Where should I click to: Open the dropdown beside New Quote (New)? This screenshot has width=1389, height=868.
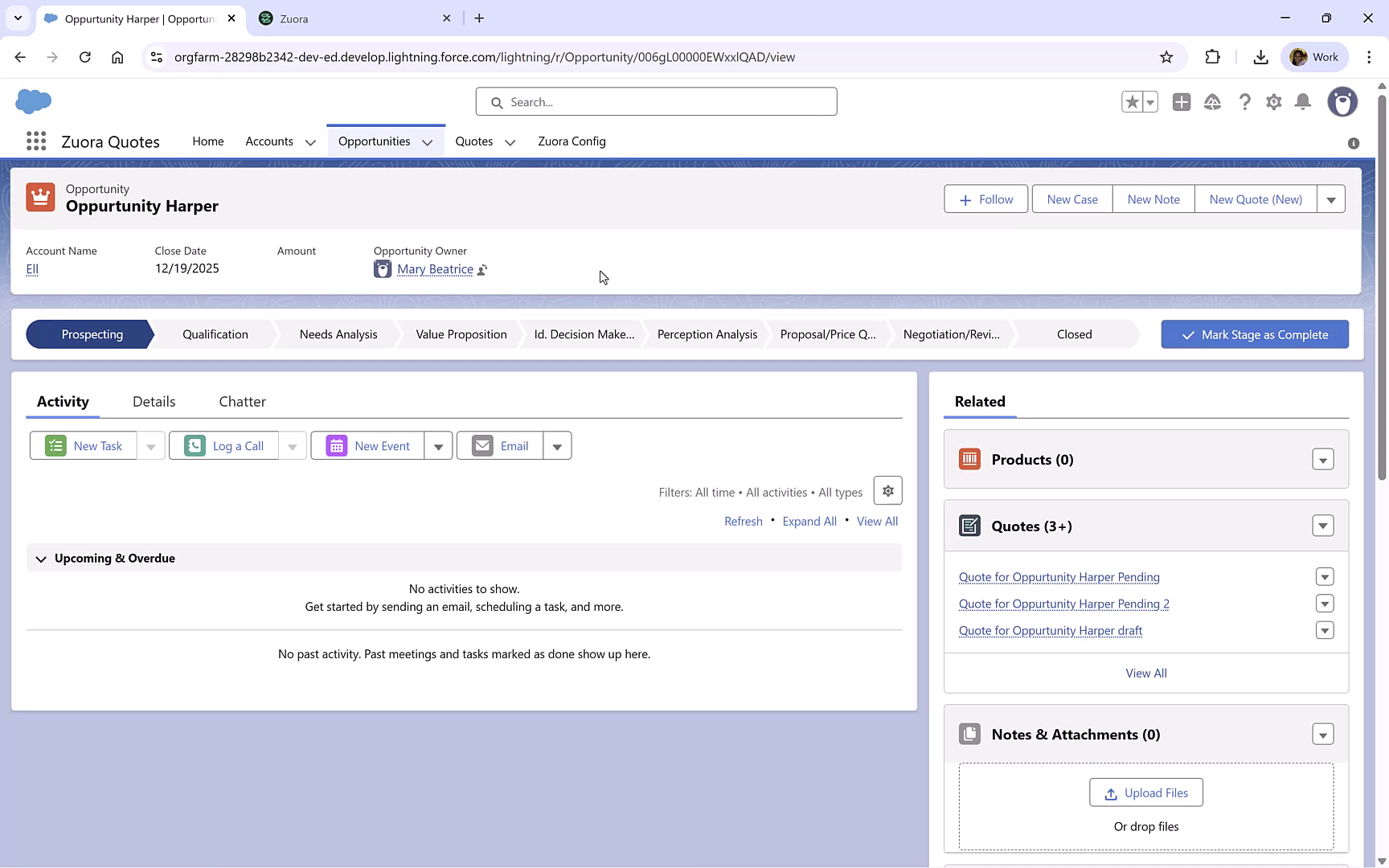point(1331,199)
